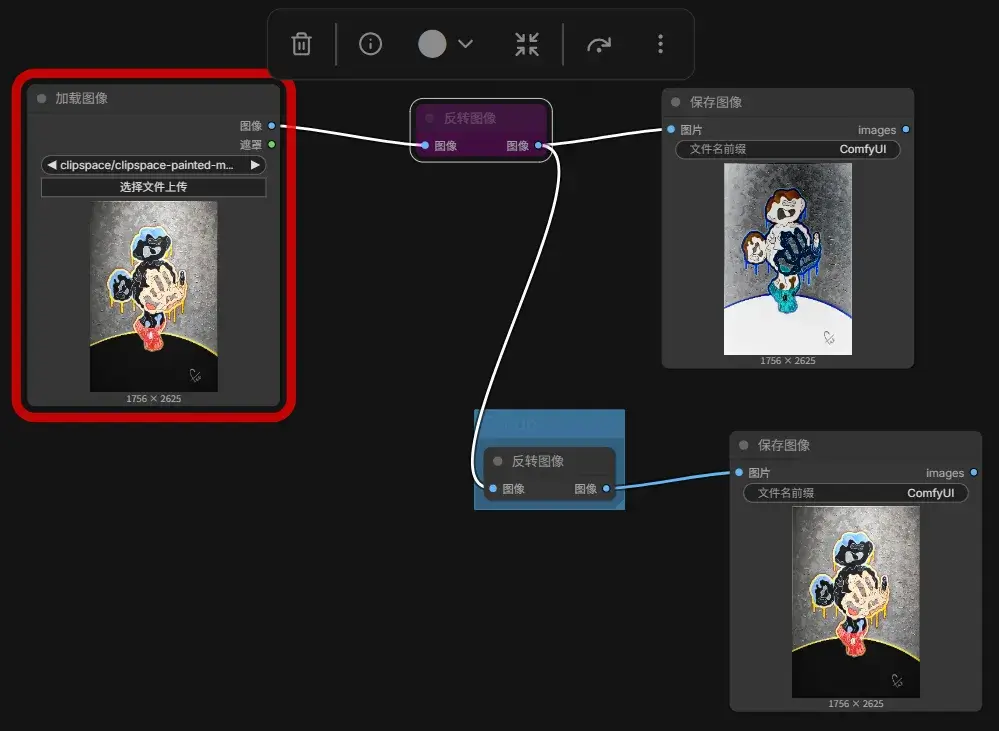Click images output port on upper 保存图像

pos(906,129)
